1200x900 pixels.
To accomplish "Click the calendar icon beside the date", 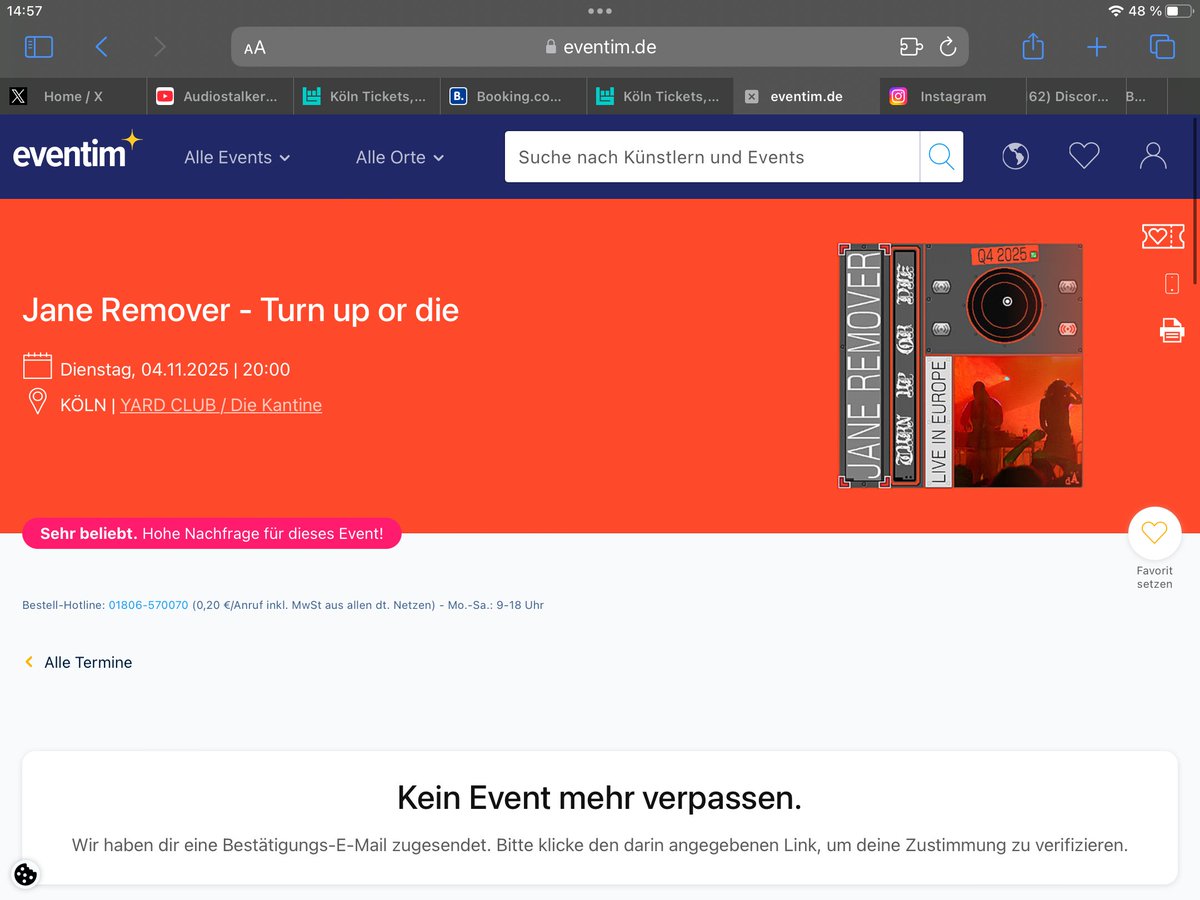I will (x=37, y=367).
